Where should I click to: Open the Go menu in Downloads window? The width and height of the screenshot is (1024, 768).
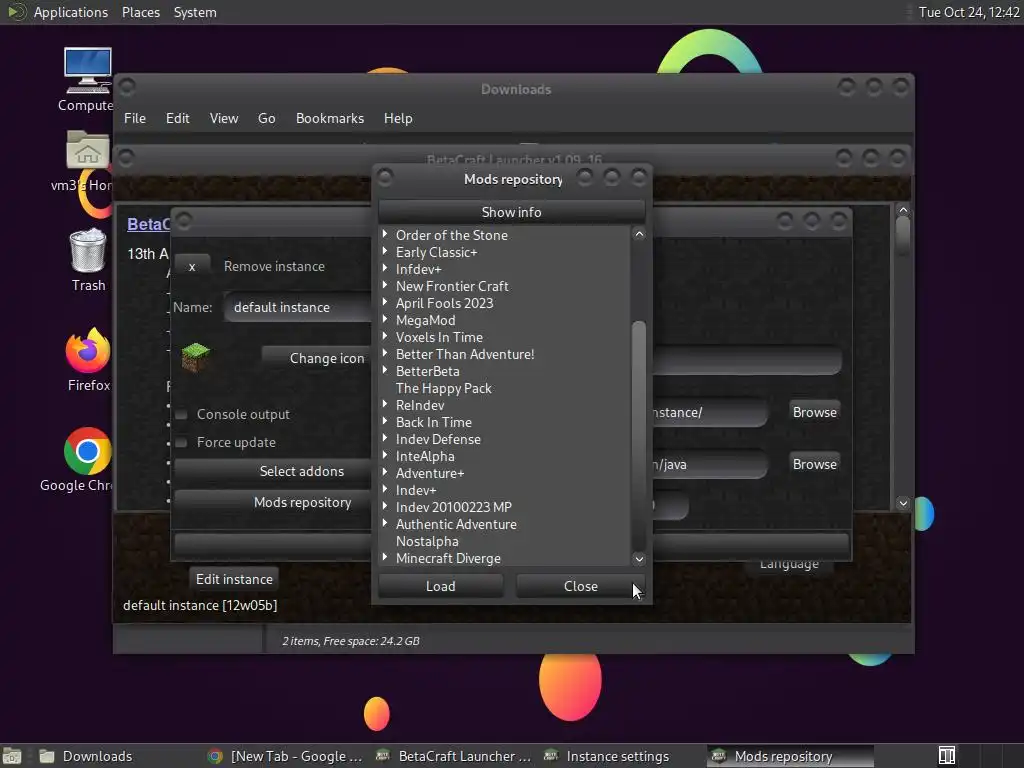266,118
